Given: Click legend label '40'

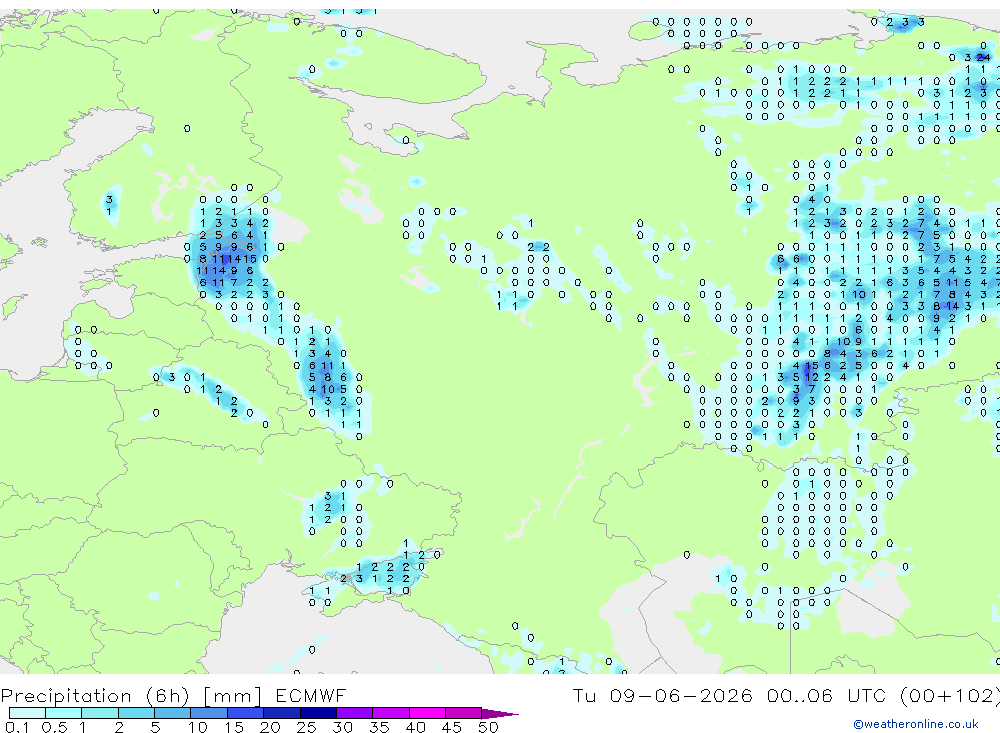Looking at the screenshot, I should 416,727.
